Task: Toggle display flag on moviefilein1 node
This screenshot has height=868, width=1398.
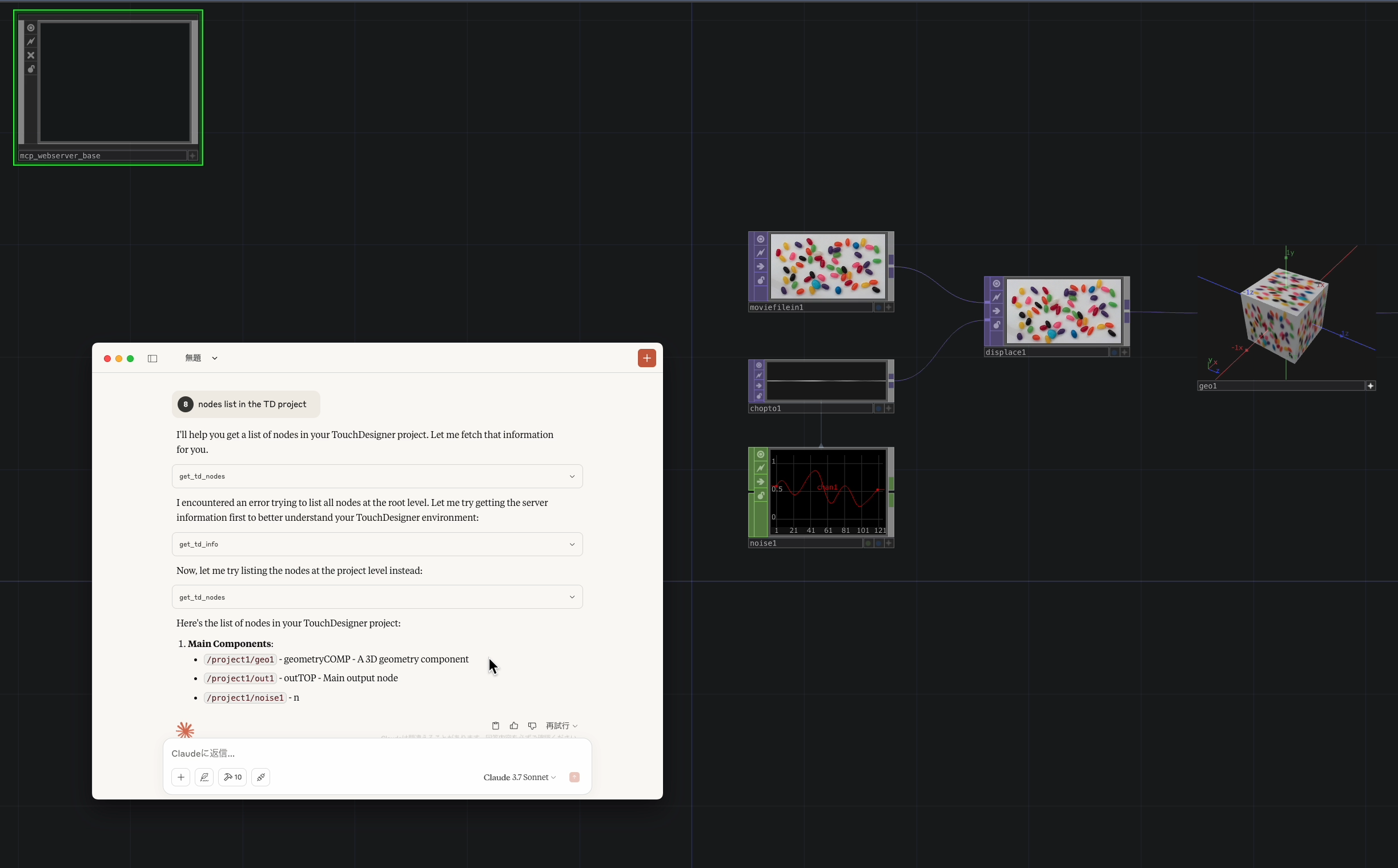Action: [878, 308]
